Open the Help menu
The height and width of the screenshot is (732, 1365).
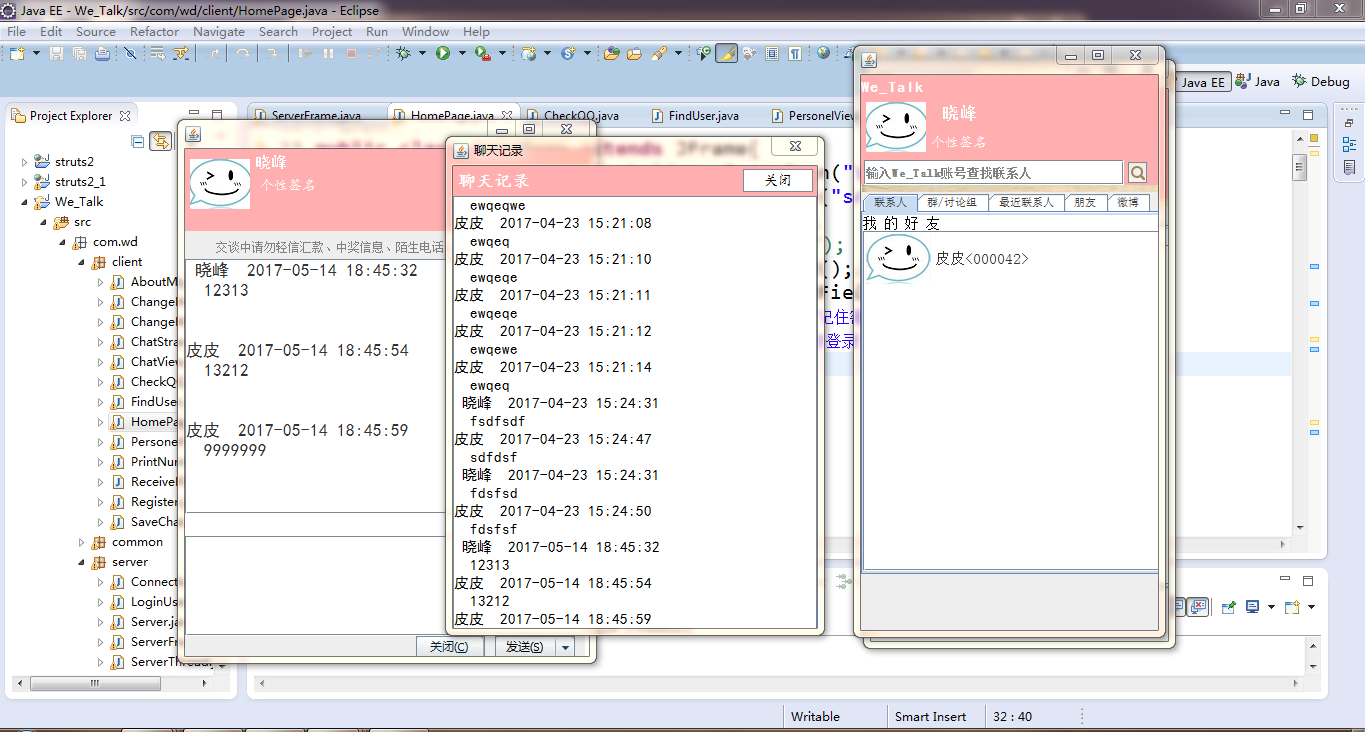click(476, 31)
